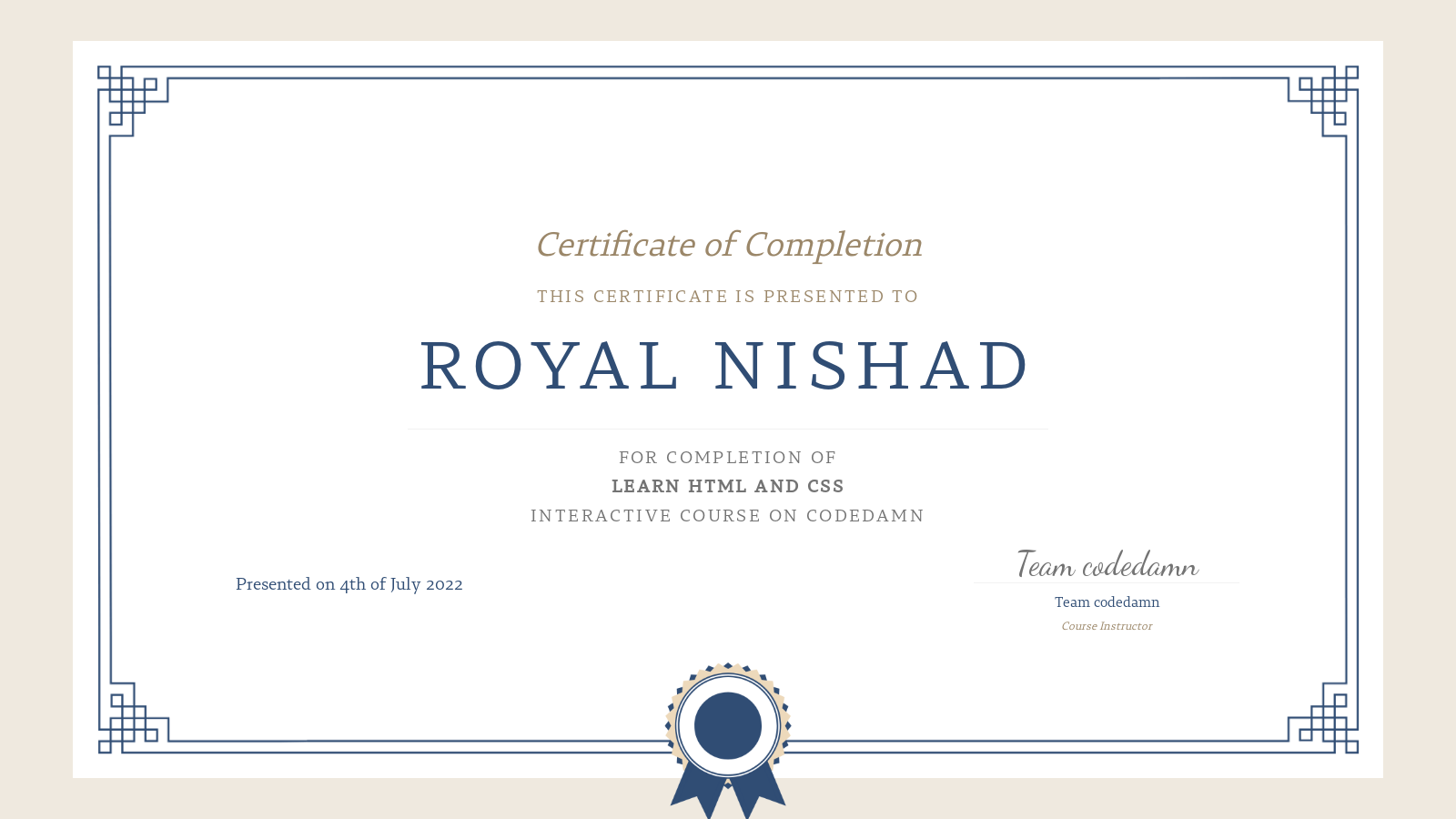Click the signature underline beneath Team codedamn

click(x=1107, y=582)
